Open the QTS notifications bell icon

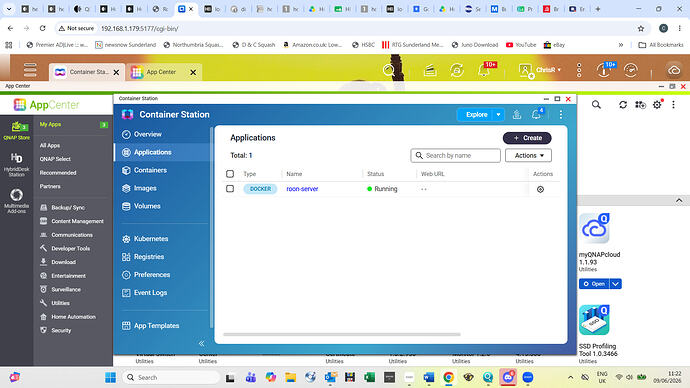coord(484,70)
